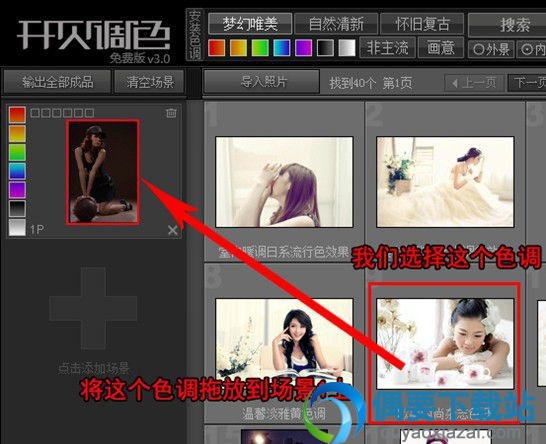Click the 安装色调 install tones label

pyautogui.click(x=194, y=35)
